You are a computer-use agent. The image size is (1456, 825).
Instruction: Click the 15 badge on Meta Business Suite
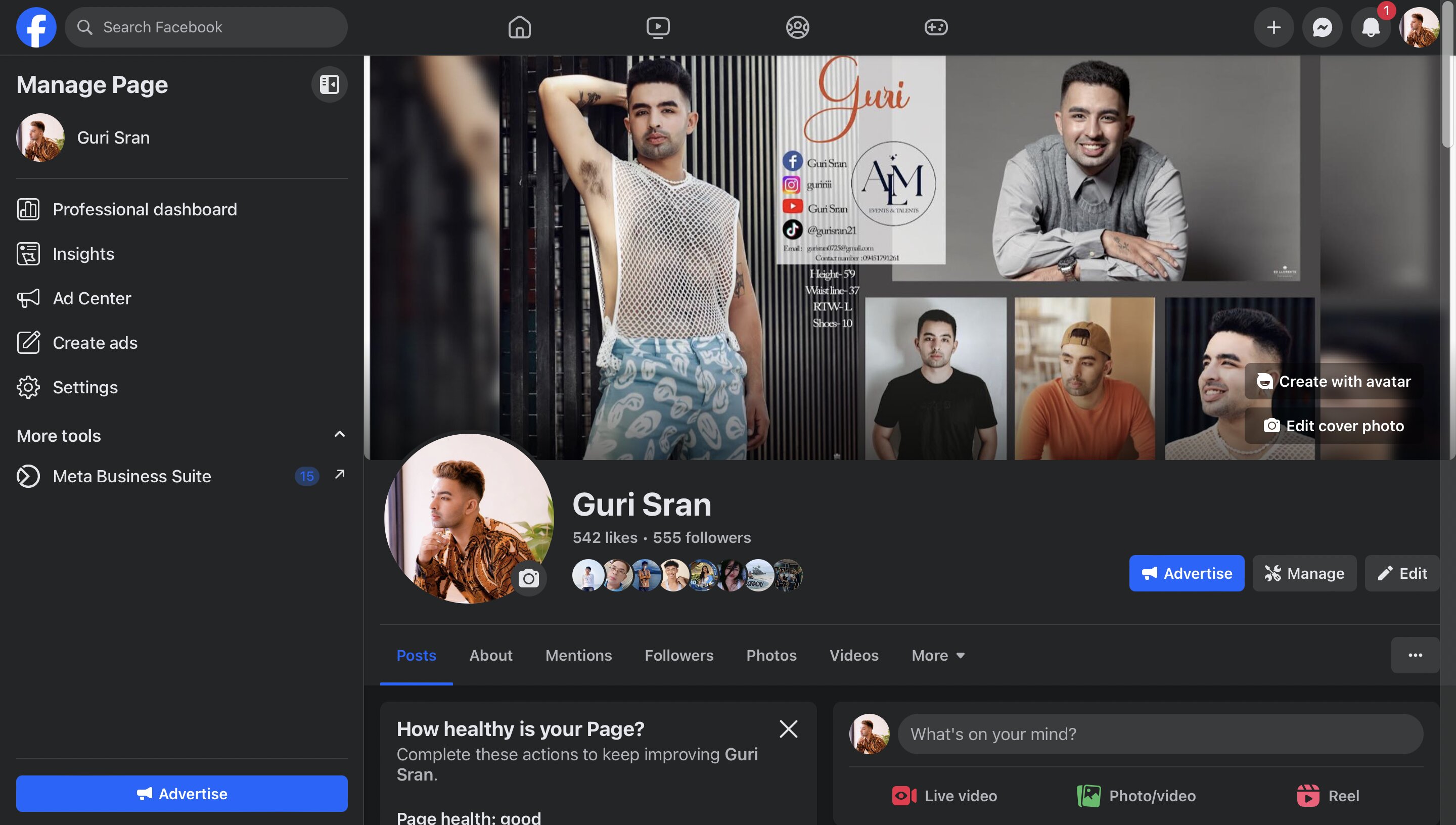tap(306, 476)
